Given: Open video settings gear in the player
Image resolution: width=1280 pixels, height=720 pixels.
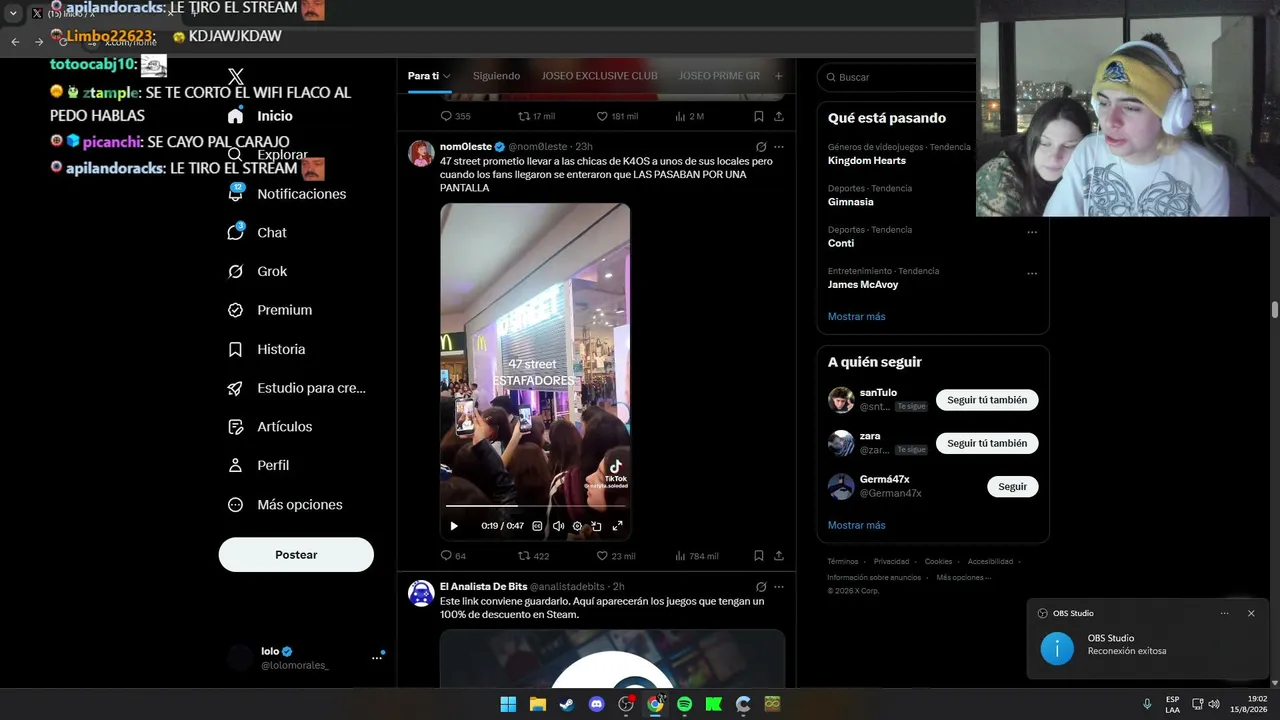Looking at the screenshot, I should click(577, 526).
